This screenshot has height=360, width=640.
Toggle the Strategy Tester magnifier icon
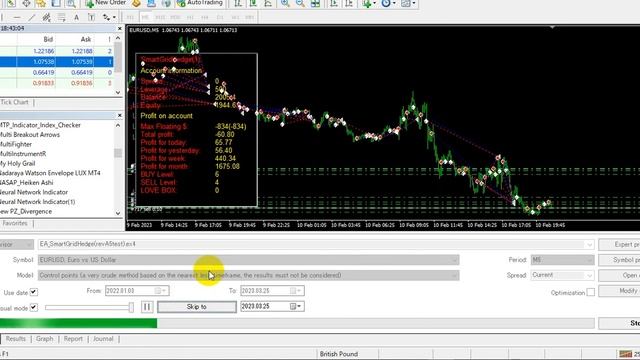tap(71, 3)
